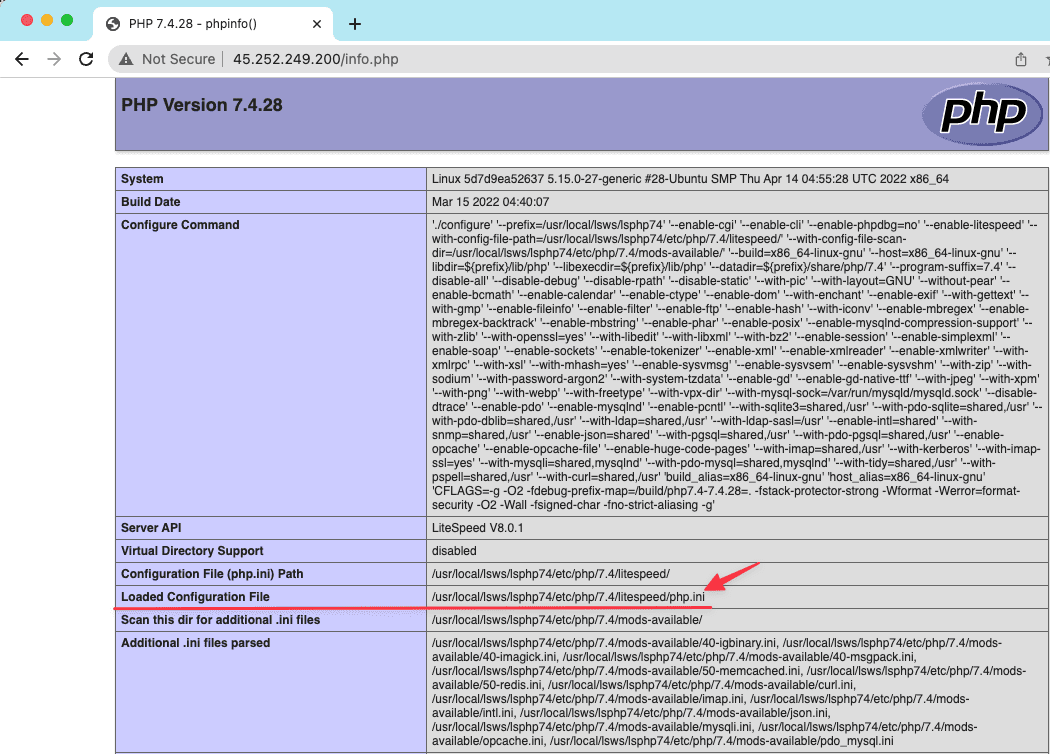This screenshot has width=1050, height=754.
Task: Click the Not Secure label
Action: [x=178, y=59]
